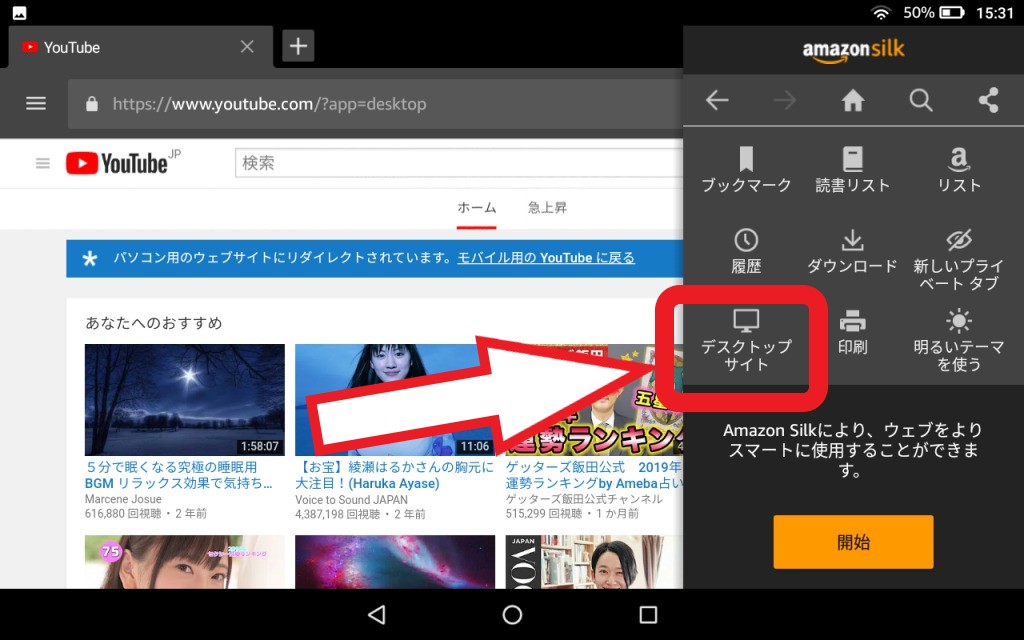The image size is (1024, 640).
Task: Open the 1:58:07 night sky video thumbnail
Action: pyautogui.click(x=185, y=400)
